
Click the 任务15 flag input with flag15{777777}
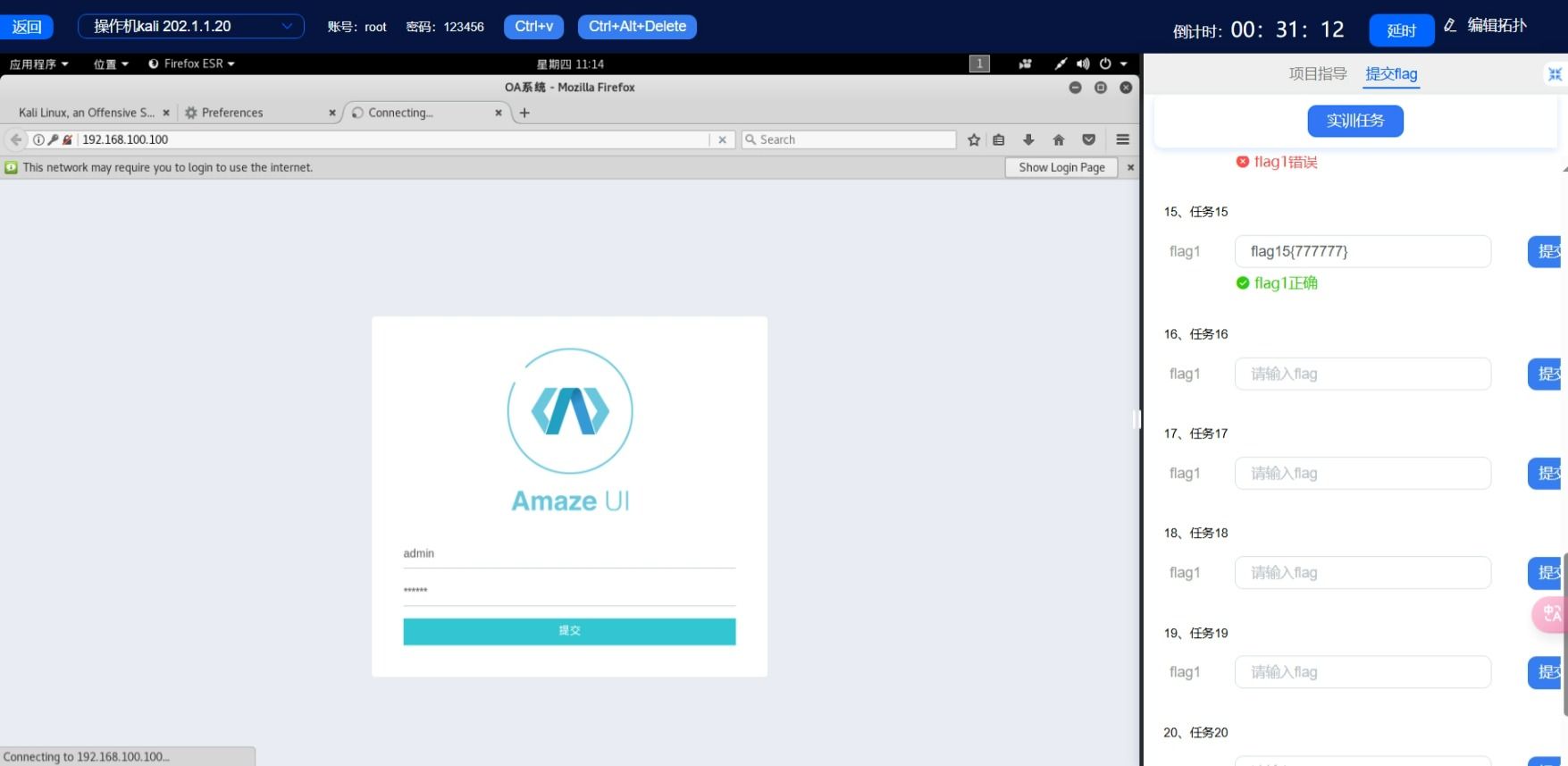pos(1363,251)
